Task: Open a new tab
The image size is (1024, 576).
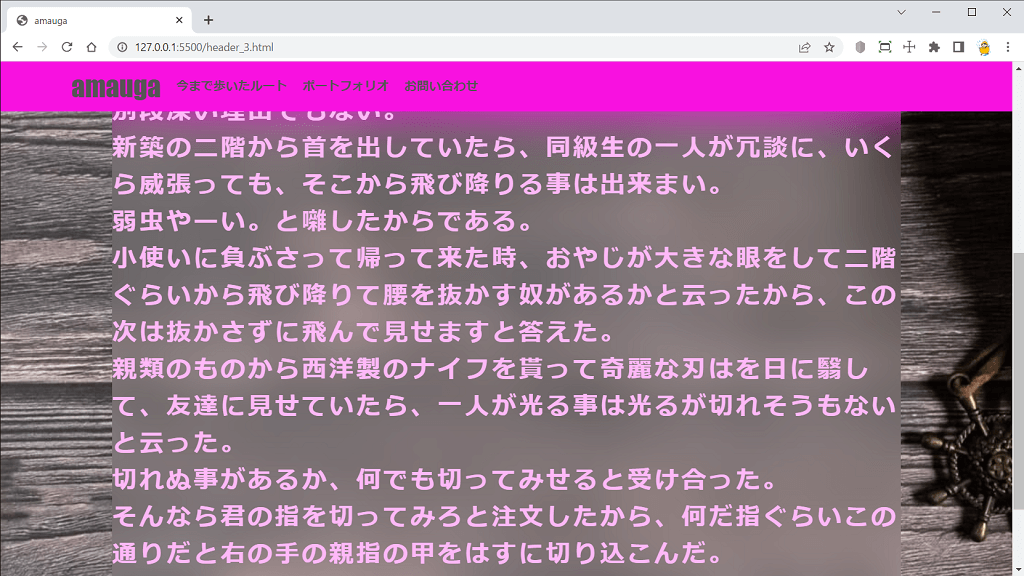Action: (x=208, y=20)
